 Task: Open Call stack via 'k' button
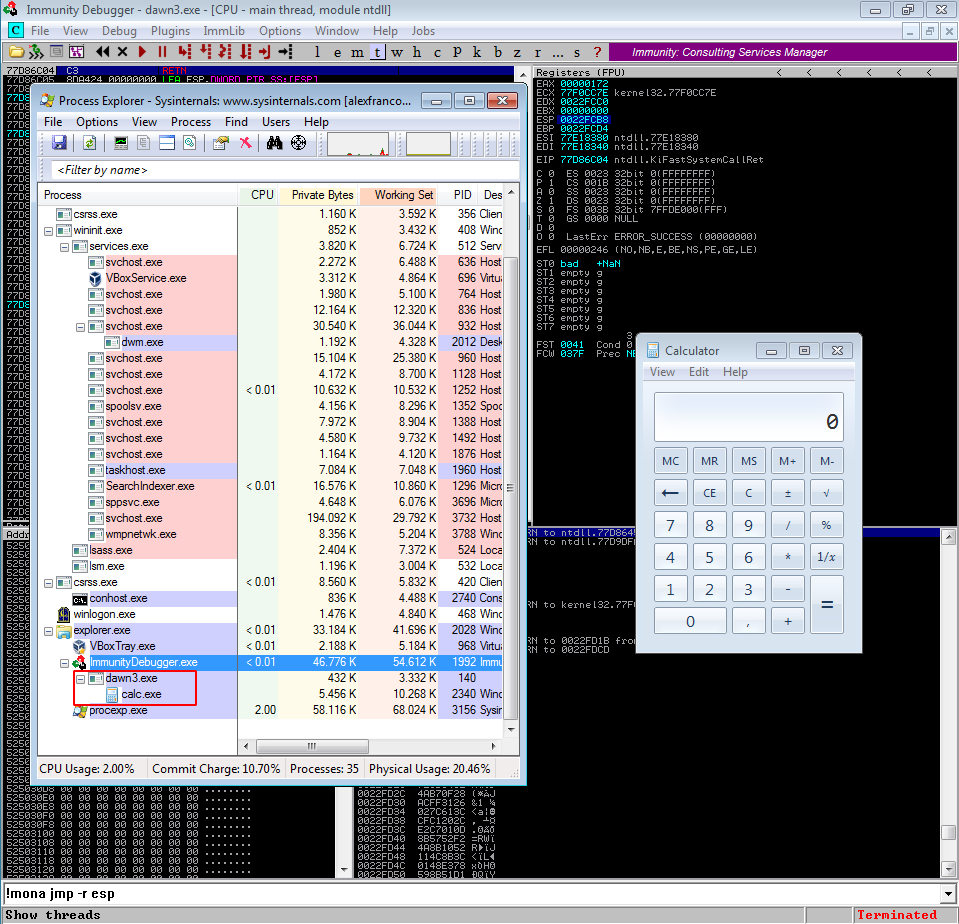pyautogui.click(x=477, y=52)
